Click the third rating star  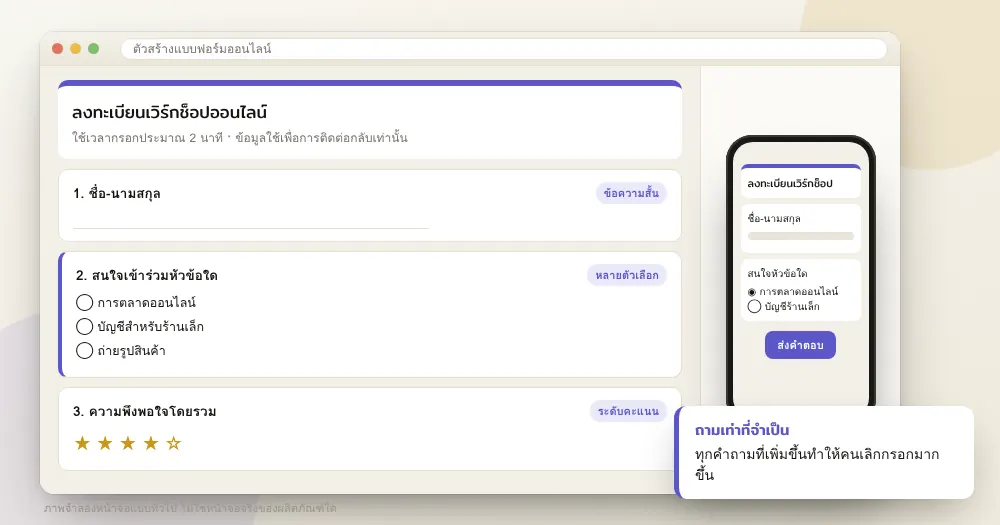coord(128,443)
